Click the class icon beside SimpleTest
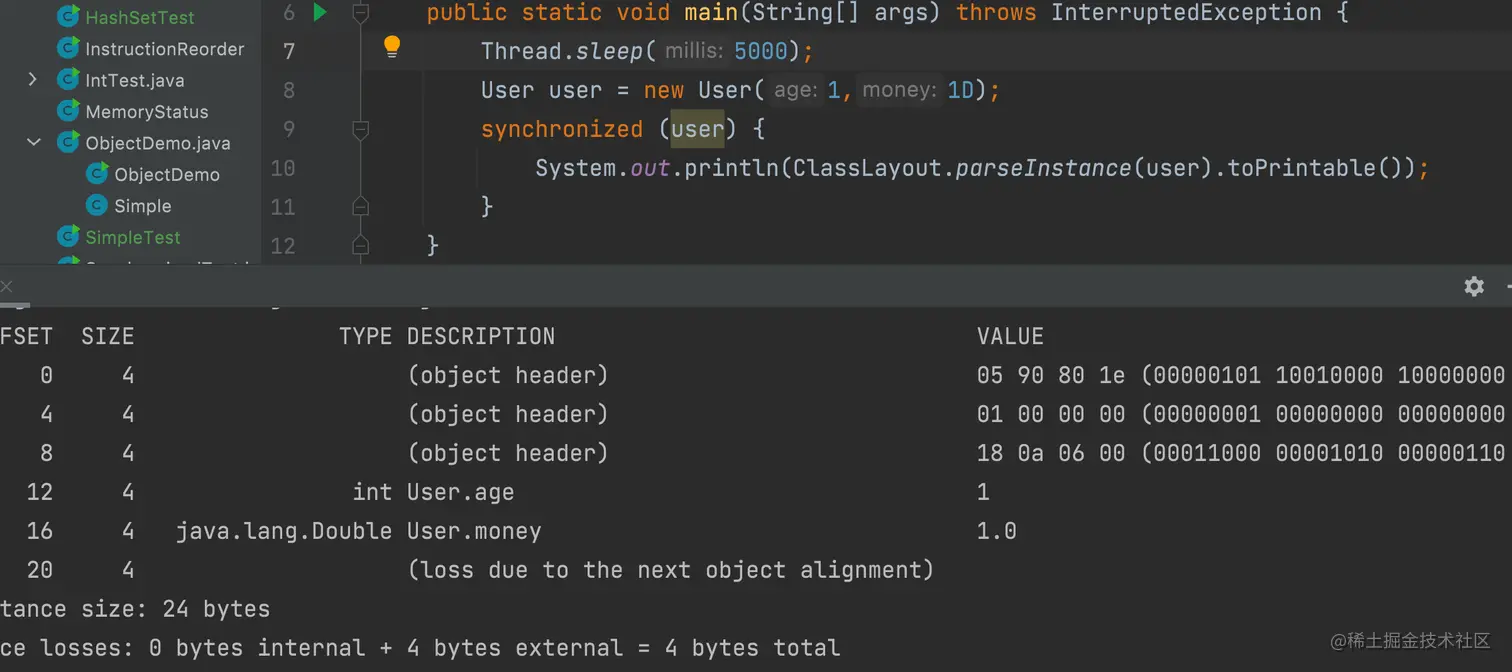This screenshot has height=672, width=1512. click(68, 236)
